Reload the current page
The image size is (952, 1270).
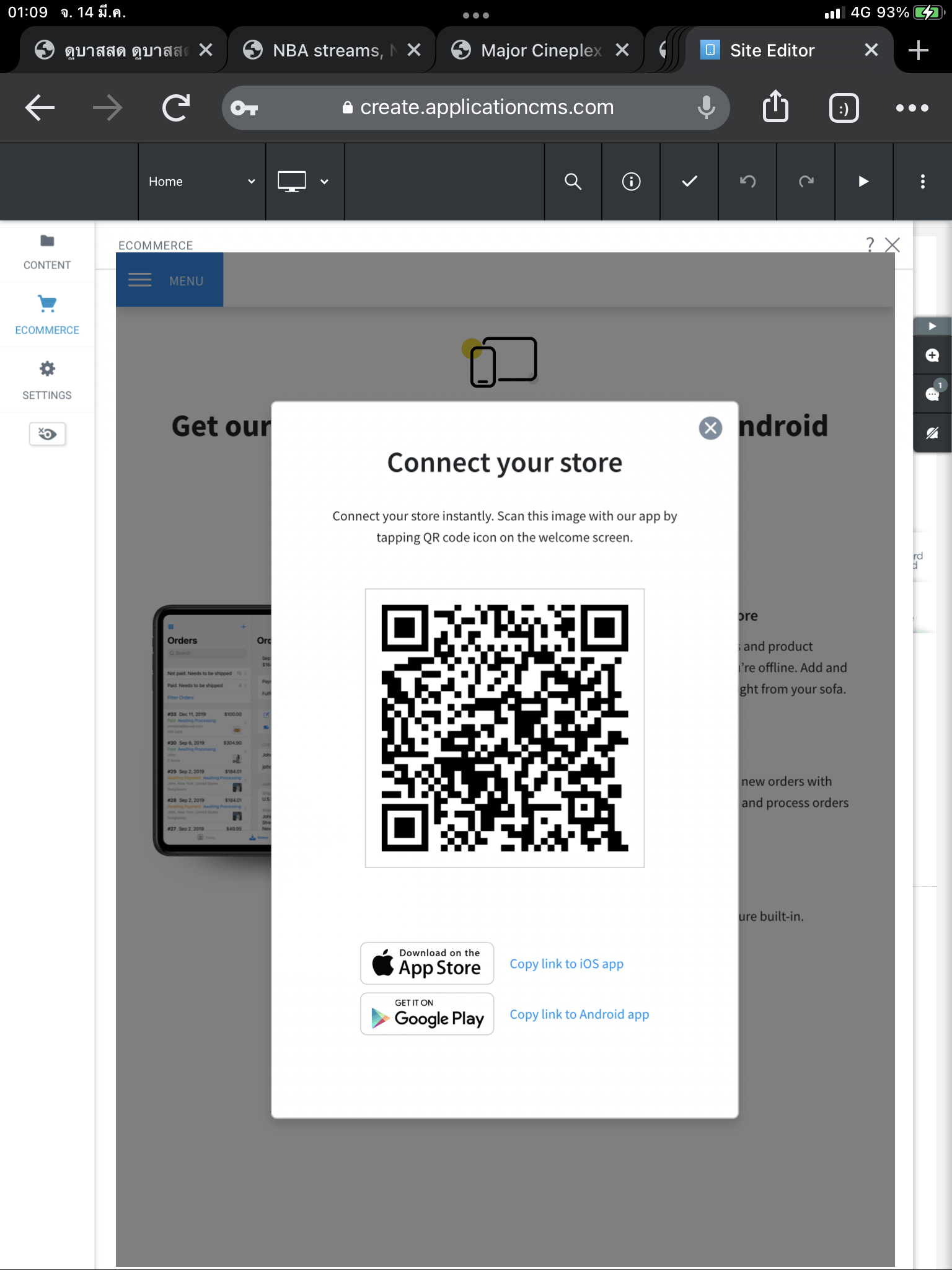point(176,108)
